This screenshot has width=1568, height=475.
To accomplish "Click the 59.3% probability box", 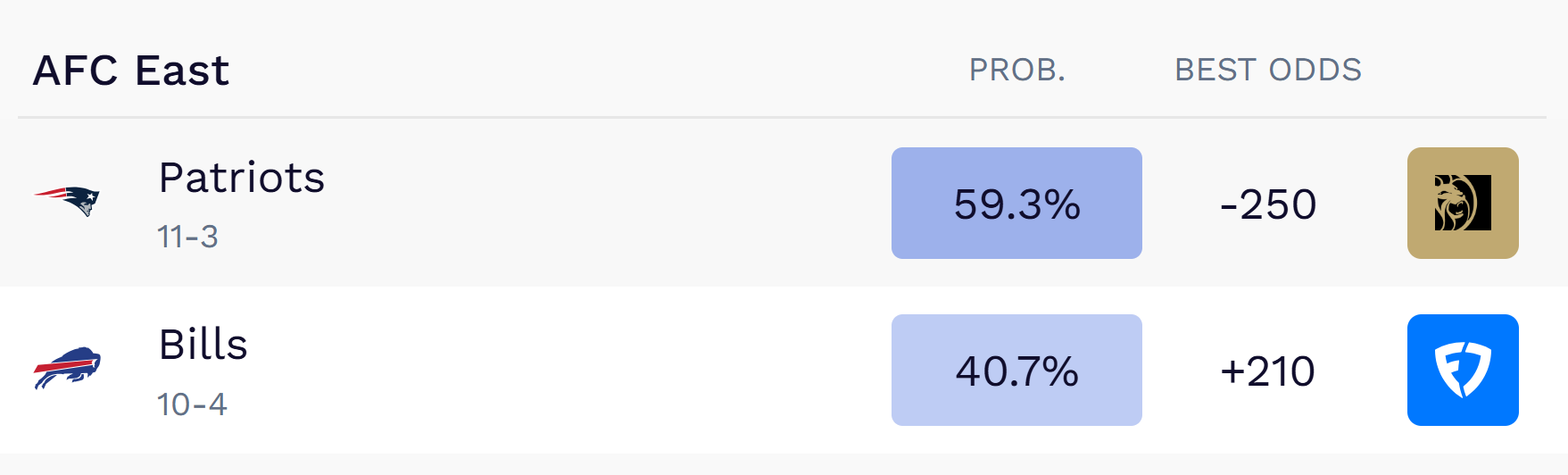I will pyautogui.click(x=1016, y=204).
